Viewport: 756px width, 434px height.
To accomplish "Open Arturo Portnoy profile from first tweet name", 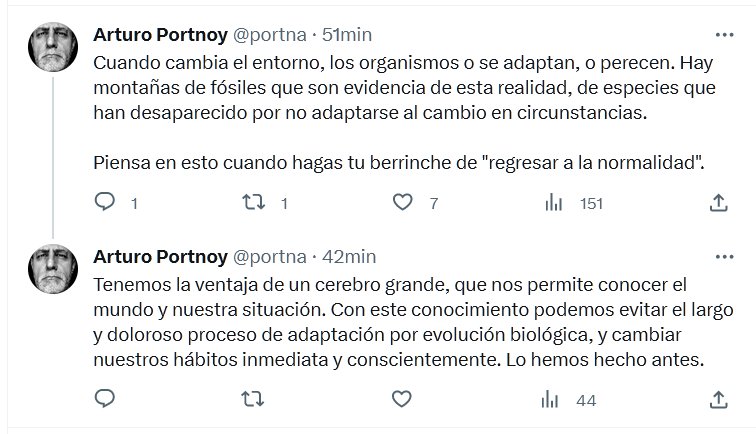I will pyautogui.click(x=158, y=36).
